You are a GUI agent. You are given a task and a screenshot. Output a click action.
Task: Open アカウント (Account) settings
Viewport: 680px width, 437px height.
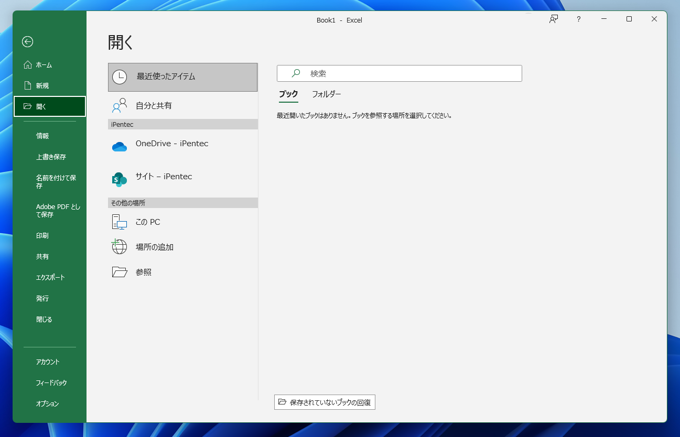click(x=49, y=362)
